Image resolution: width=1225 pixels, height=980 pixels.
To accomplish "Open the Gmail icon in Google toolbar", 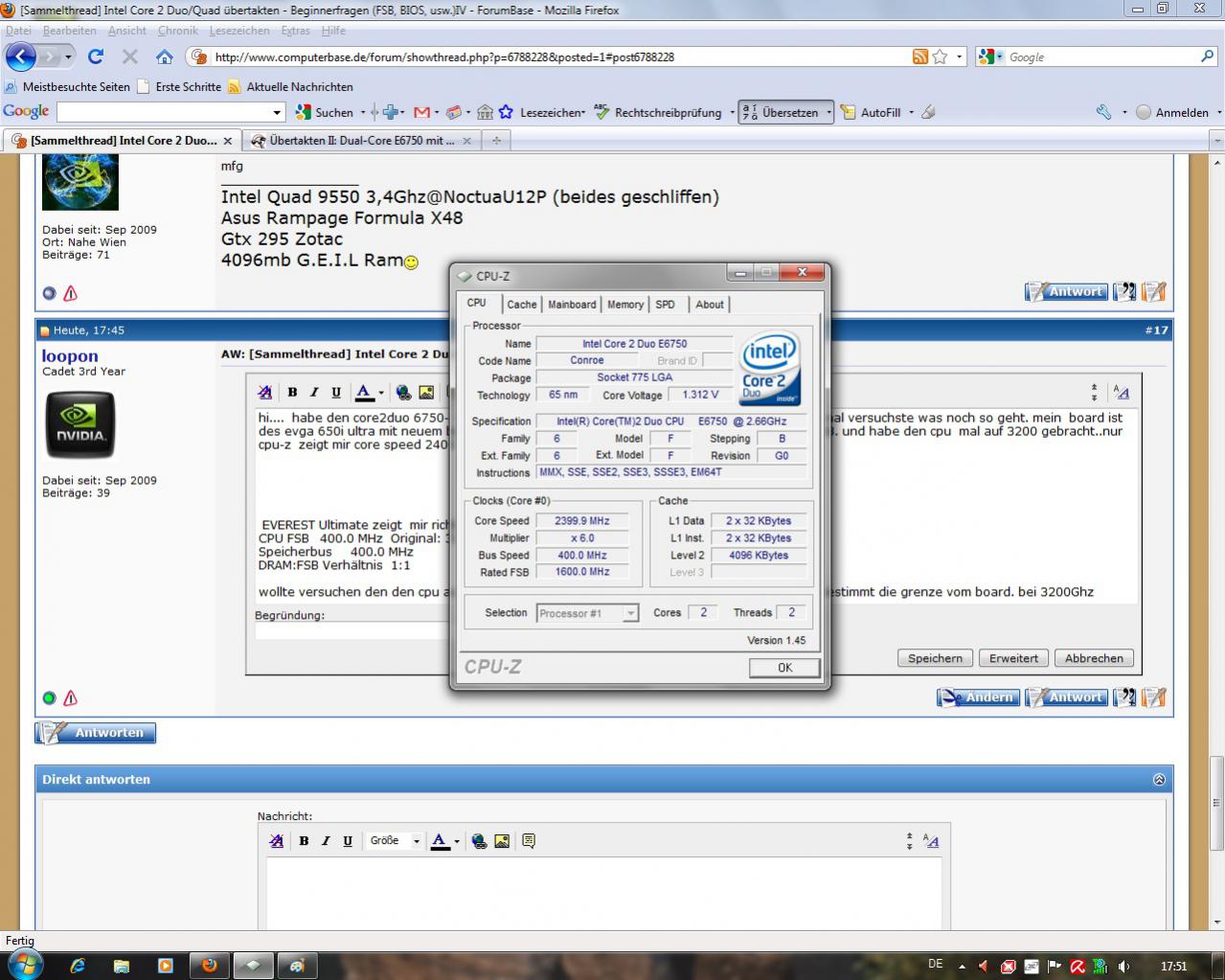I will pyautogui.click(x=421, y=112).
